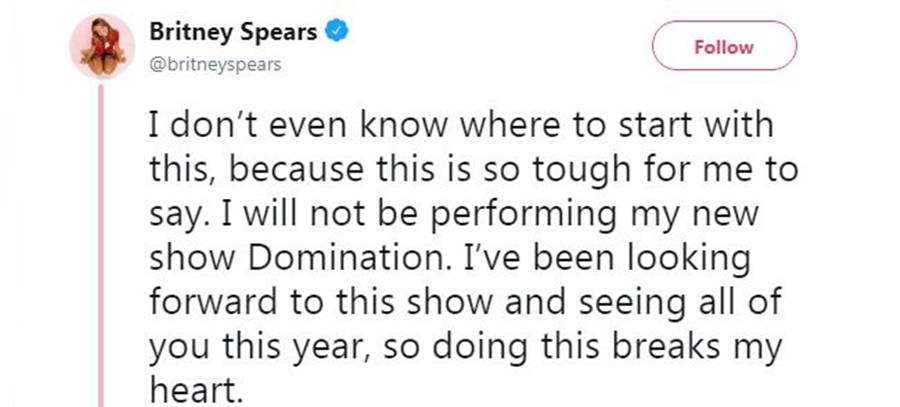Open the @britneyspears handle link
Image resolution: width=900 pixels, height=407 pixels.
(x=215, y=64)
